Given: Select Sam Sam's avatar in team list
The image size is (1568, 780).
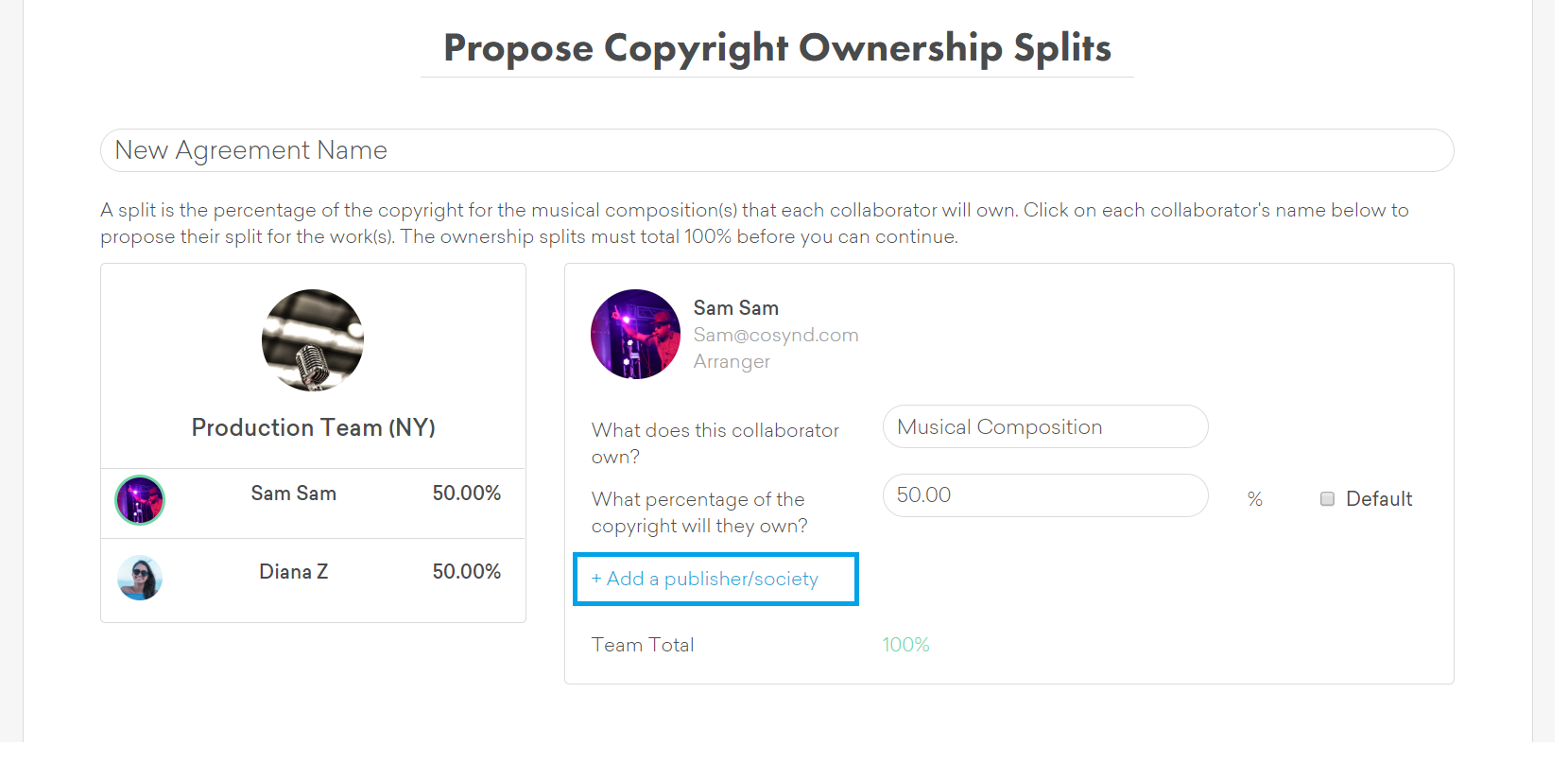Looking at the screenshot, I should 140,500.
